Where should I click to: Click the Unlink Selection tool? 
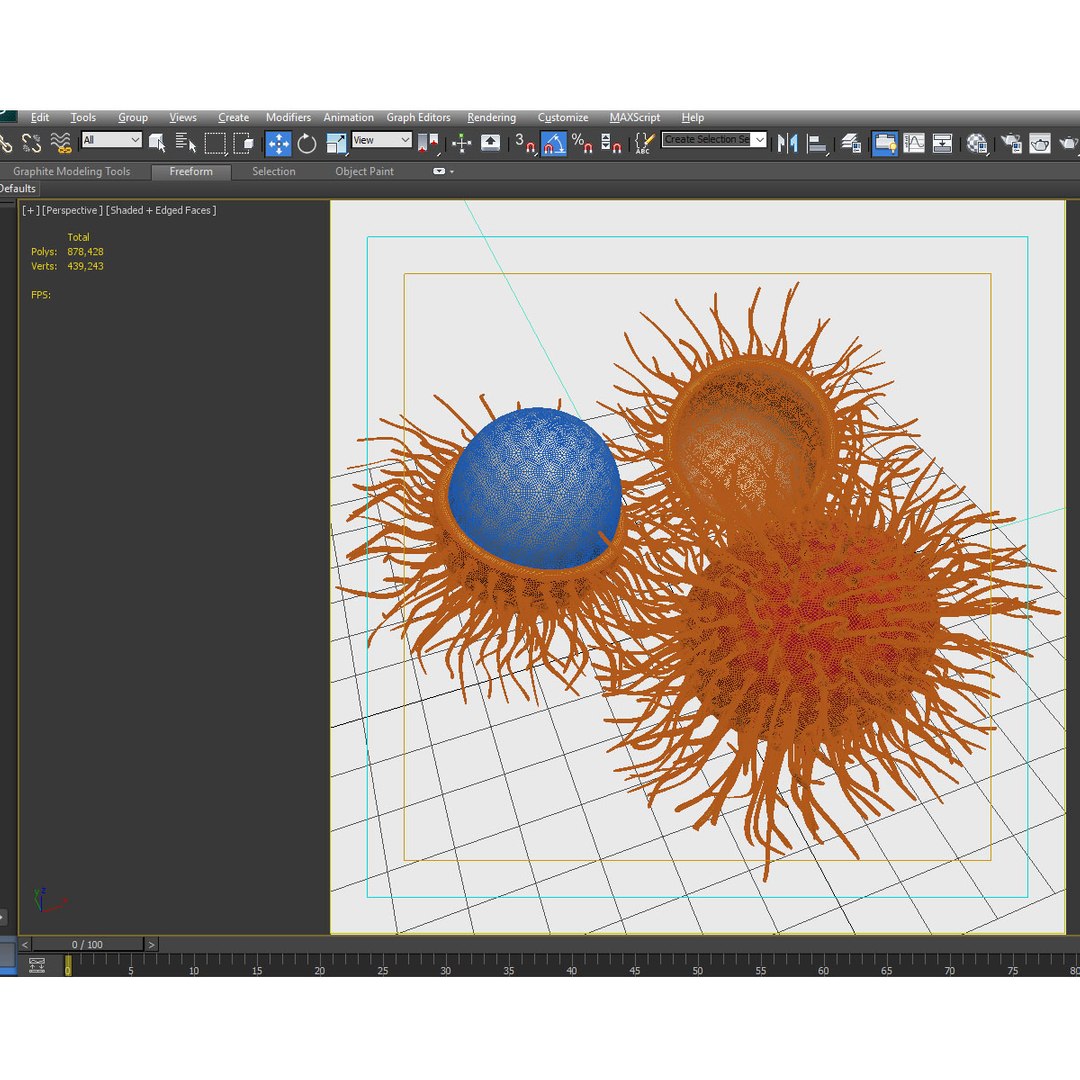[x=31, y=143]
